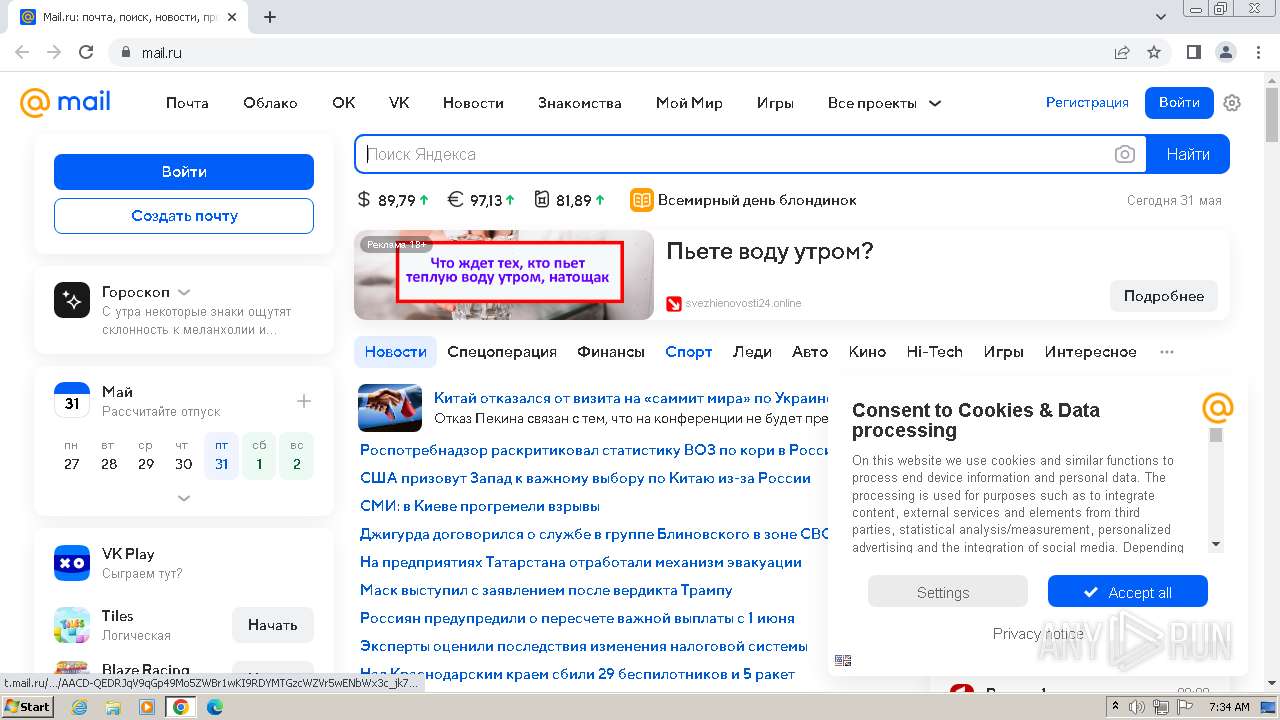Screen dimensions: 1280x720
Task: Reload the page
Action: pos(86,52)
